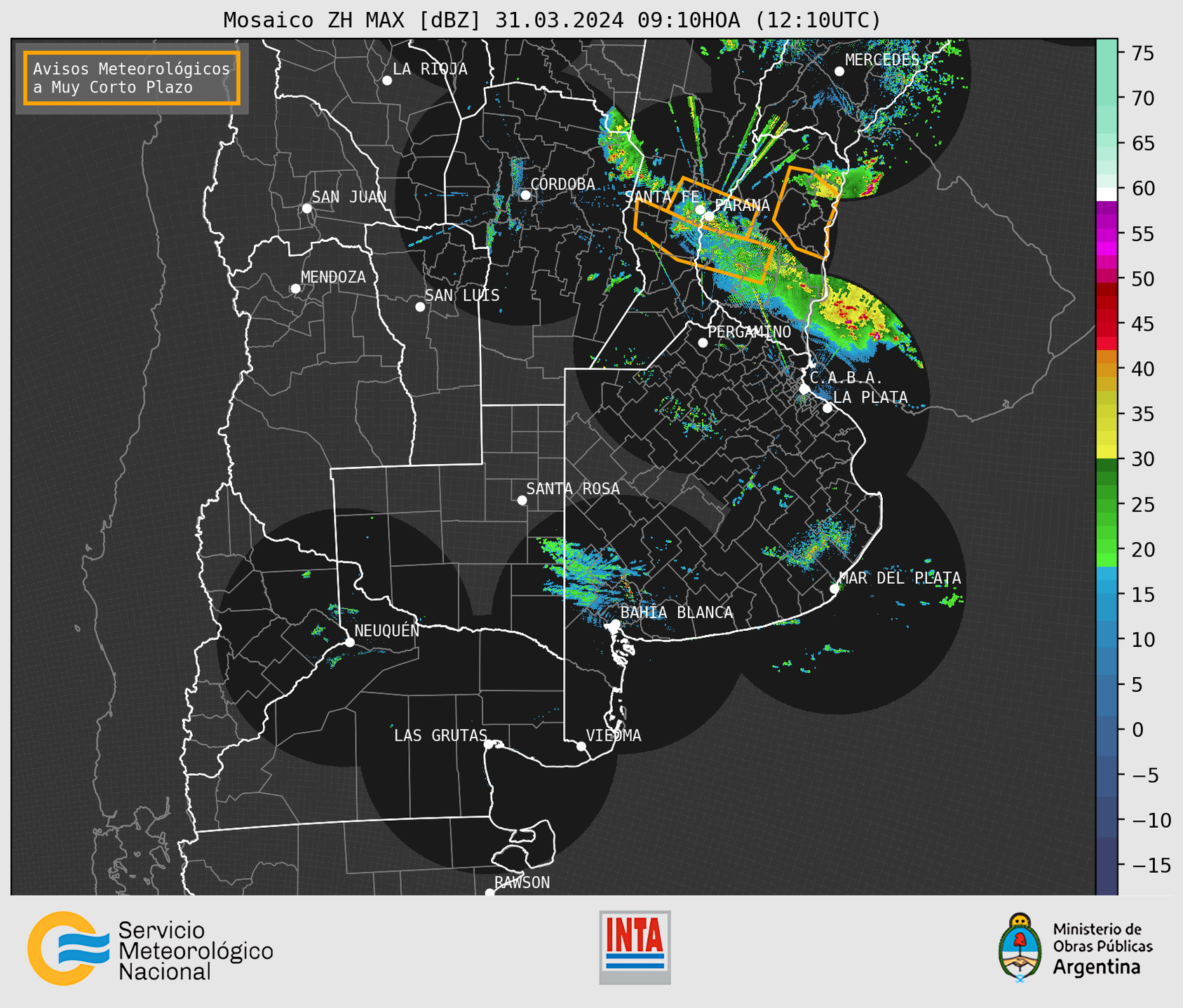1183x1008 pixels.
Task: Click the Rawson city marker dot
Action: [489, 892]
